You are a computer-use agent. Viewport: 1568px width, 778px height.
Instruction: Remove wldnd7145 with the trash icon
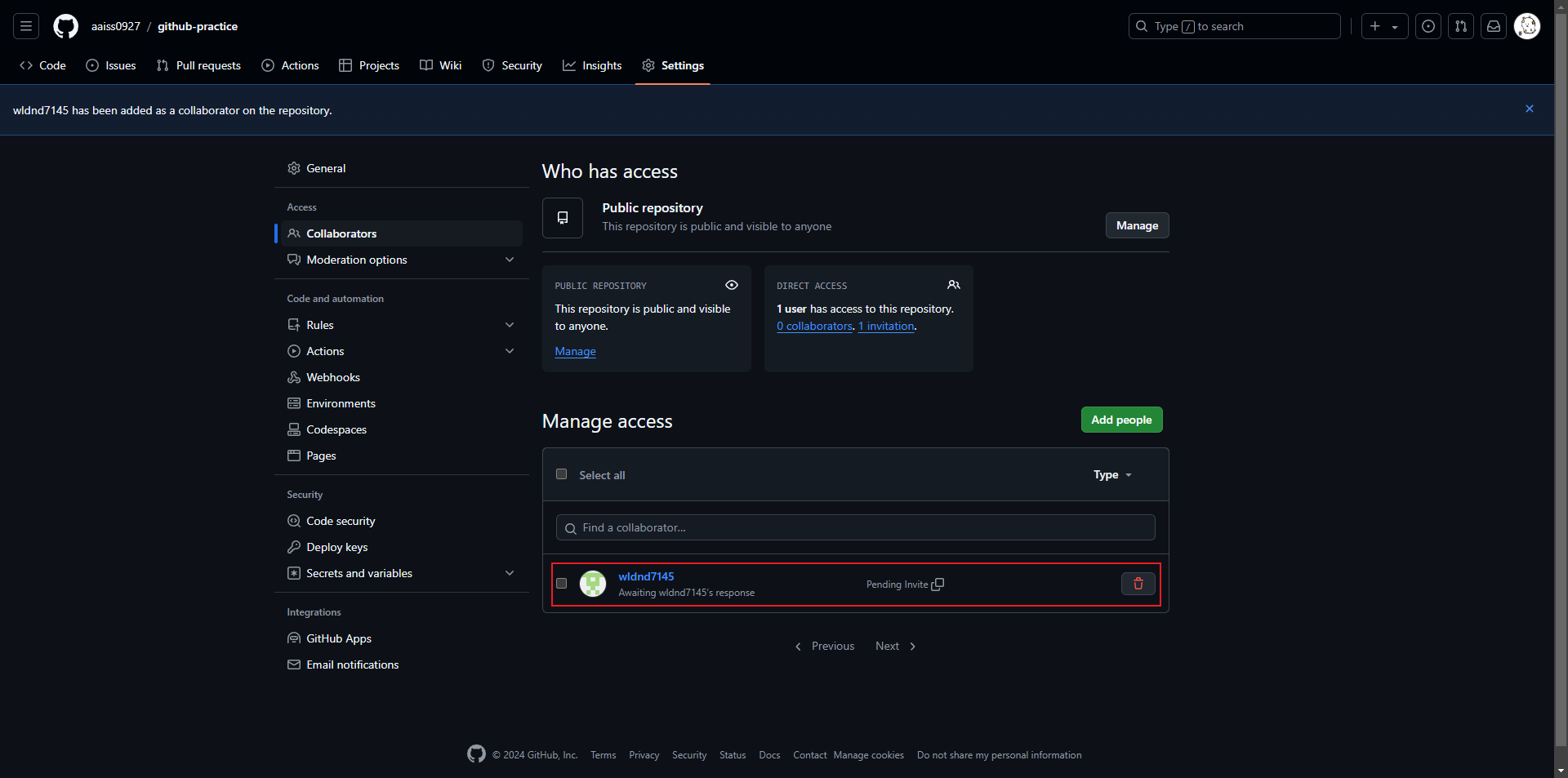tap(1138, 584)
